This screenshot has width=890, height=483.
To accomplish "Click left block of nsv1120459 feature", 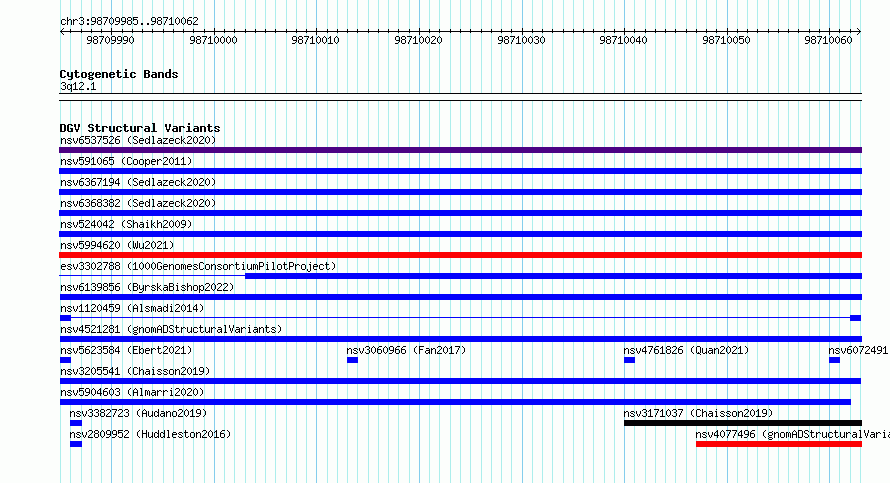I will [x=65, y=318].
